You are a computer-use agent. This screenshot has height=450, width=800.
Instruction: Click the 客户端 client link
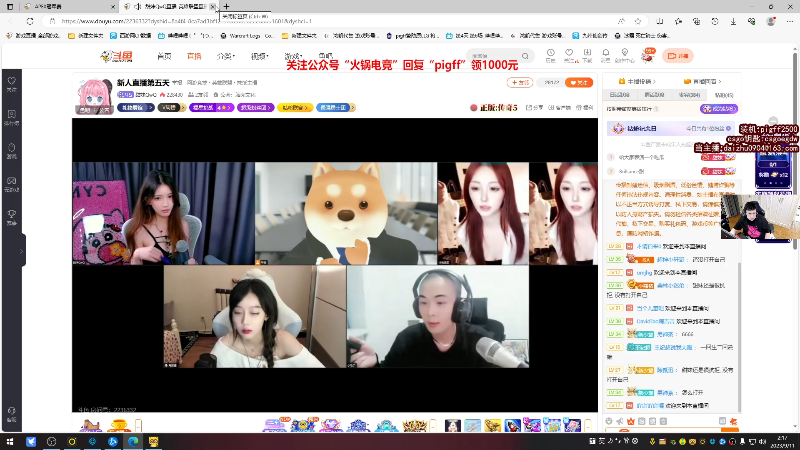559,108
